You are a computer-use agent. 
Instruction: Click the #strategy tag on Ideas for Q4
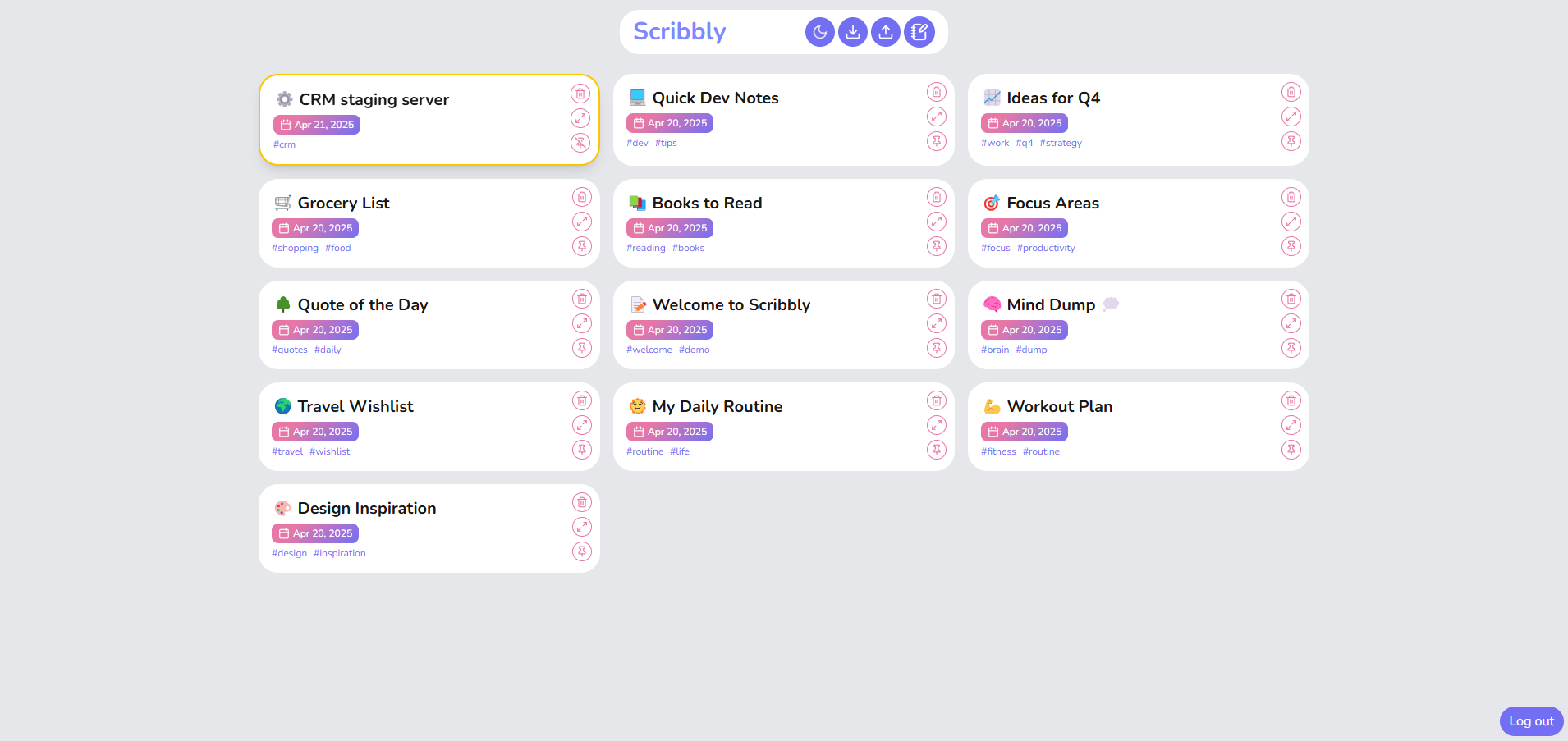pos(1061,143)
